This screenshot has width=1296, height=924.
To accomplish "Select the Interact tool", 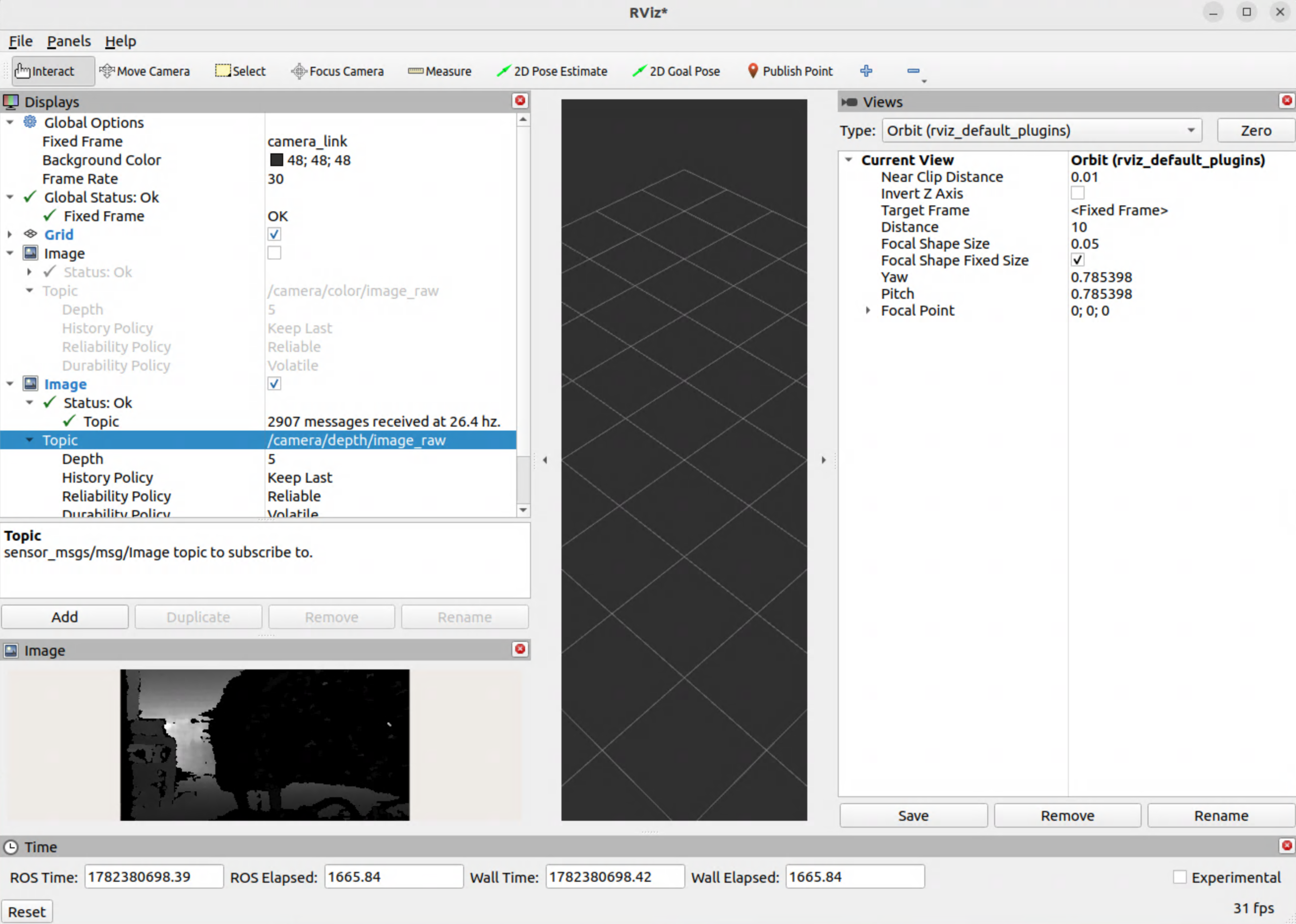I will tap(53, 71).
